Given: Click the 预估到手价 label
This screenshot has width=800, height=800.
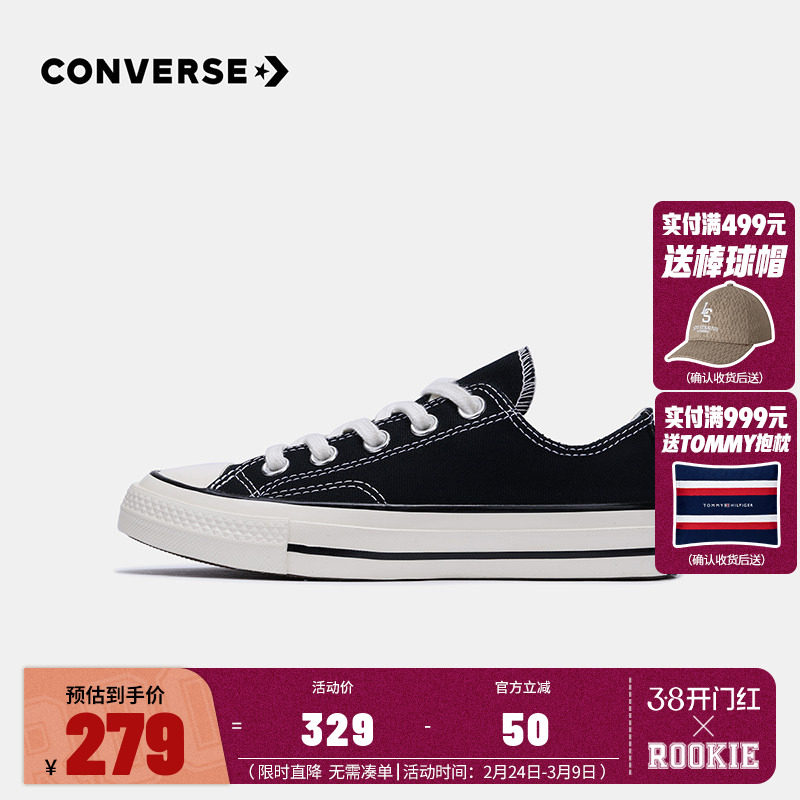Looking at the screenshot, I should tap(115, 695).
